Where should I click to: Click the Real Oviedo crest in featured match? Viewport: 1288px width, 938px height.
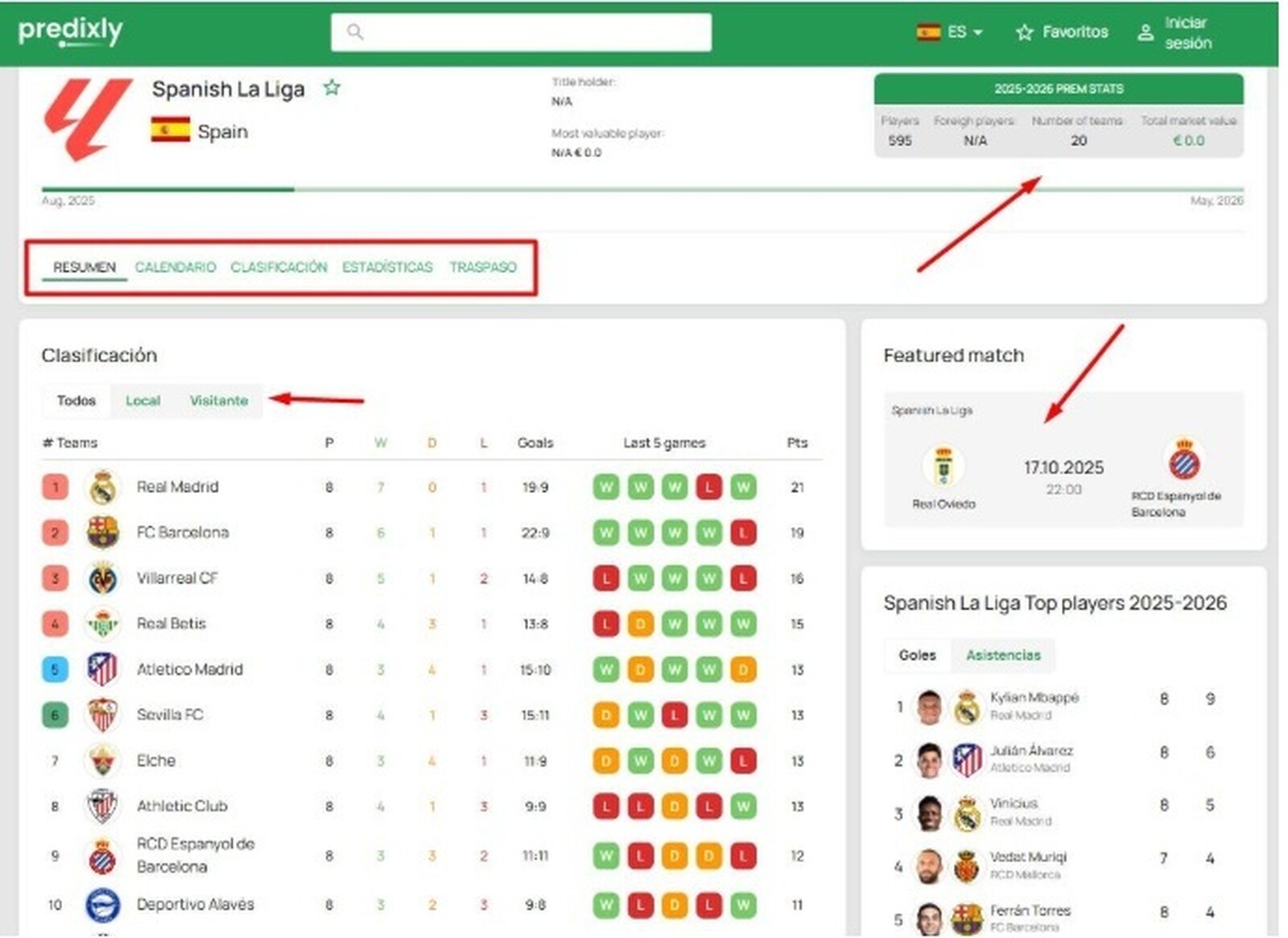(943, 465)
